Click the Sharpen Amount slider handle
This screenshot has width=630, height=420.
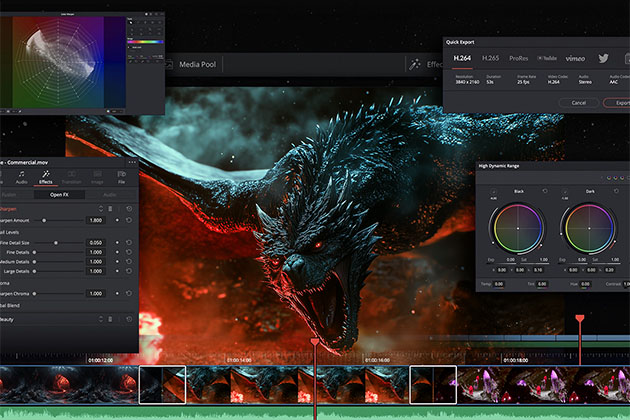tap(44, 220)
